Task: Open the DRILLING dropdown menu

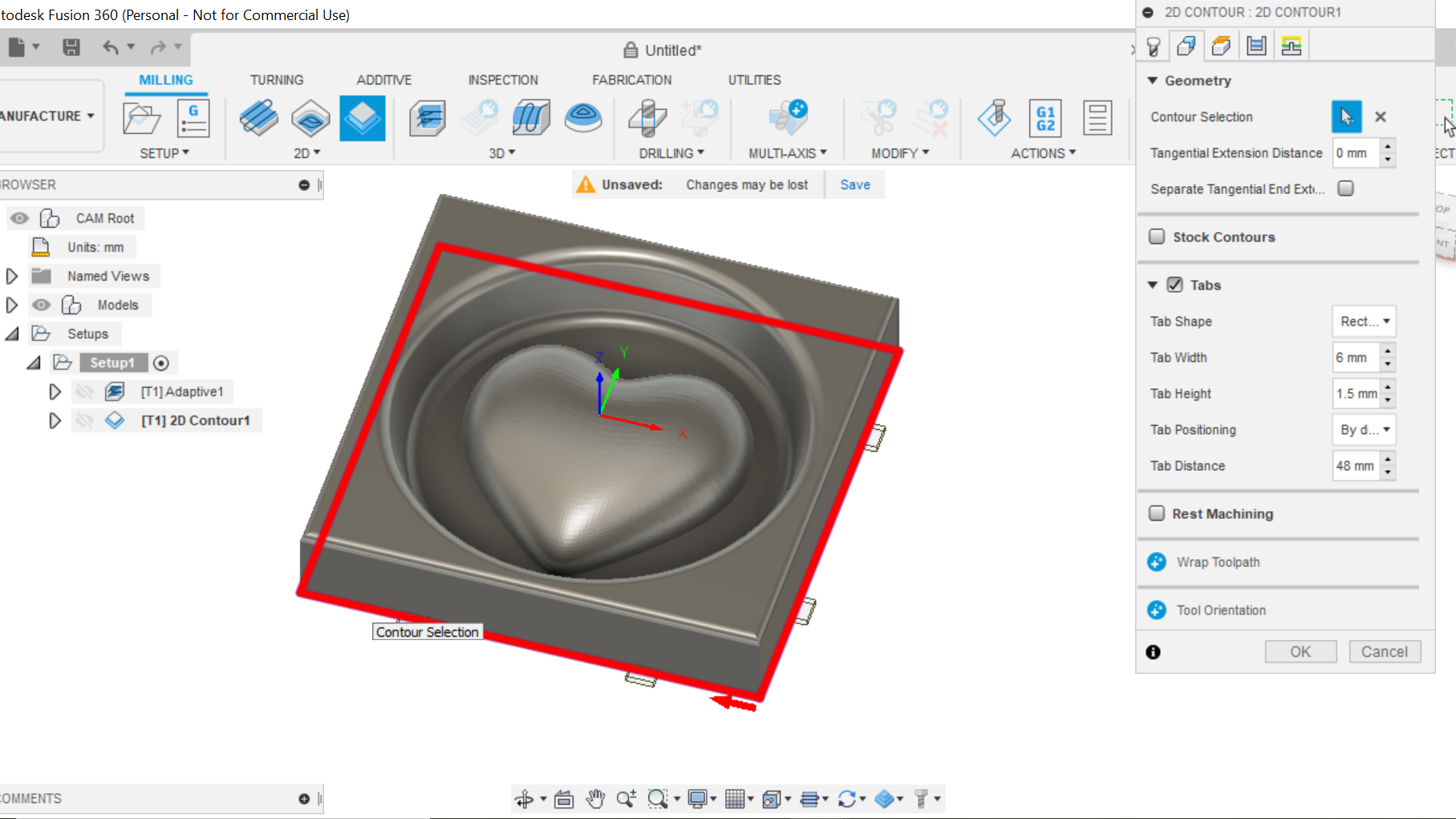Action: 671,152
